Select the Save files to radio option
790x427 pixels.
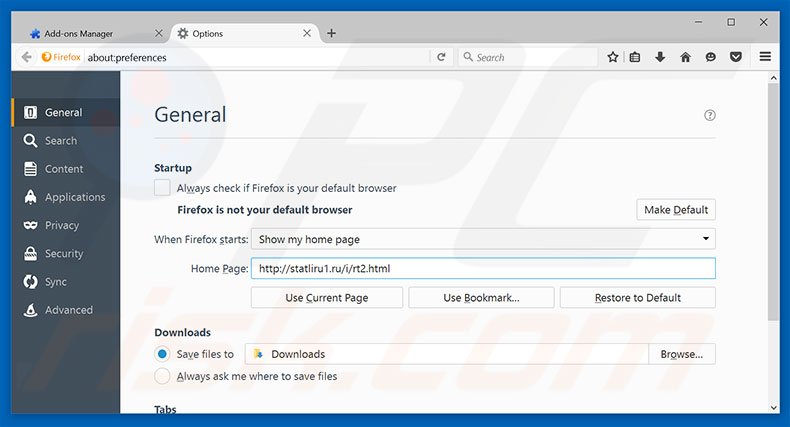(x=162, y=354)
